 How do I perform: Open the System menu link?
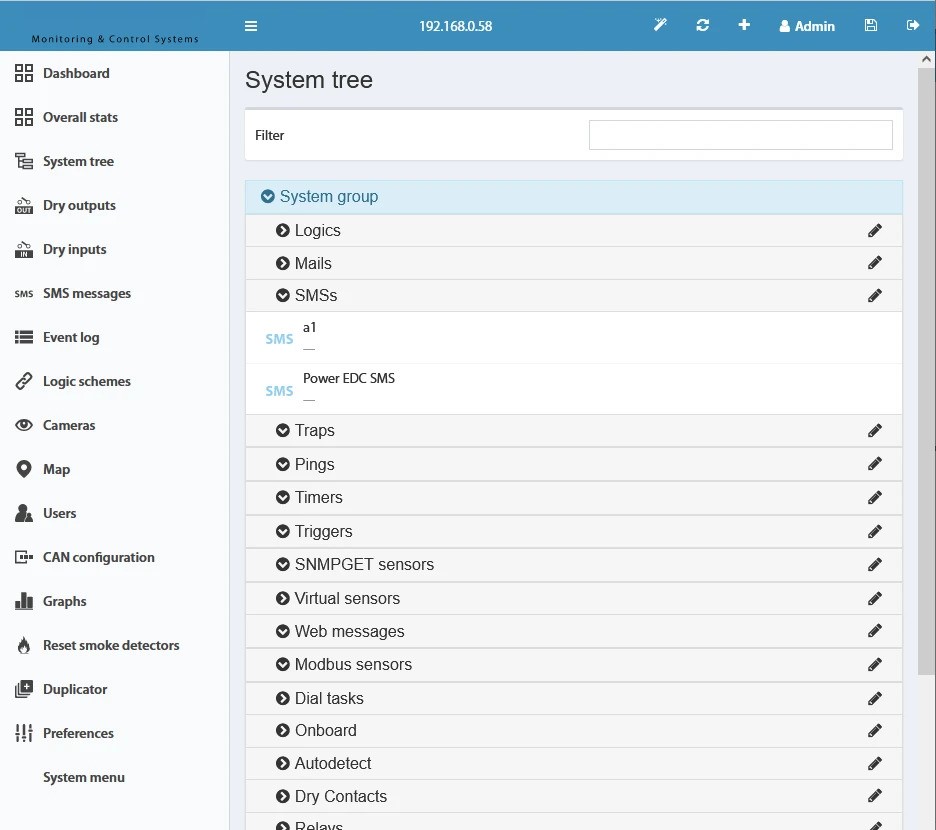(x=84, y=777)
